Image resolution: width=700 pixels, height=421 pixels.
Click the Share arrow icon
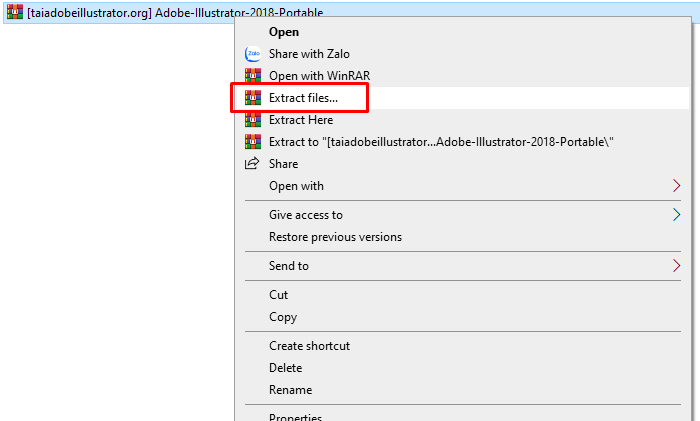[252, 164]
